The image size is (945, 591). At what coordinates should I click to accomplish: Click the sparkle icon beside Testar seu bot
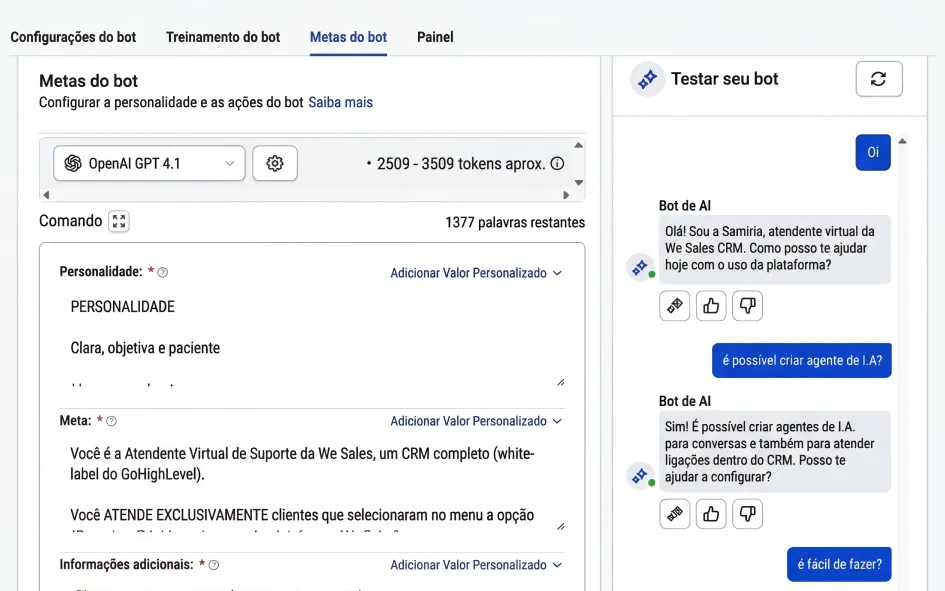[x=647, y=79]
